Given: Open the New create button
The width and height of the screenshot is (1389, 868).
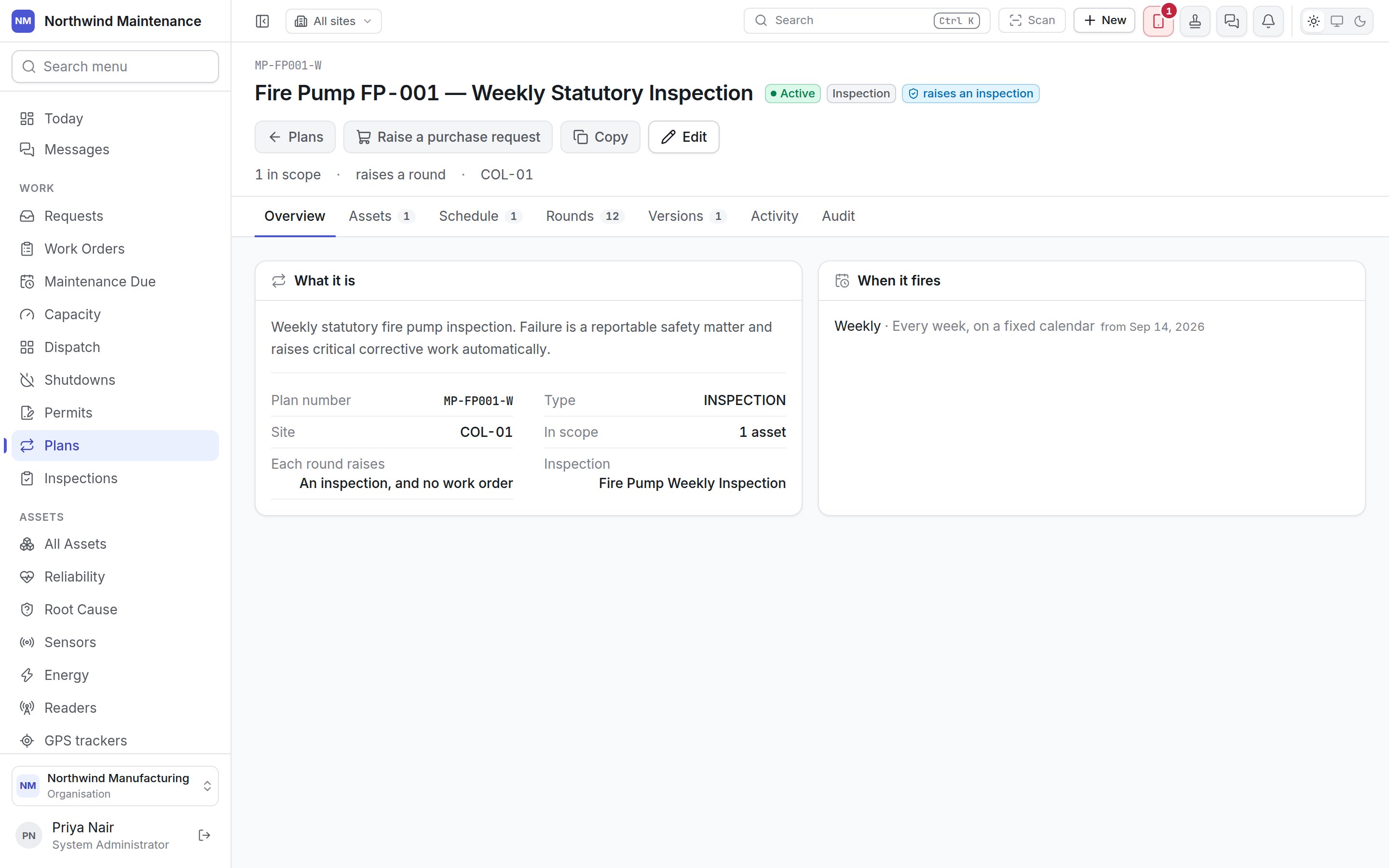Looking at the screenshot, I should tap(1104, 21).
